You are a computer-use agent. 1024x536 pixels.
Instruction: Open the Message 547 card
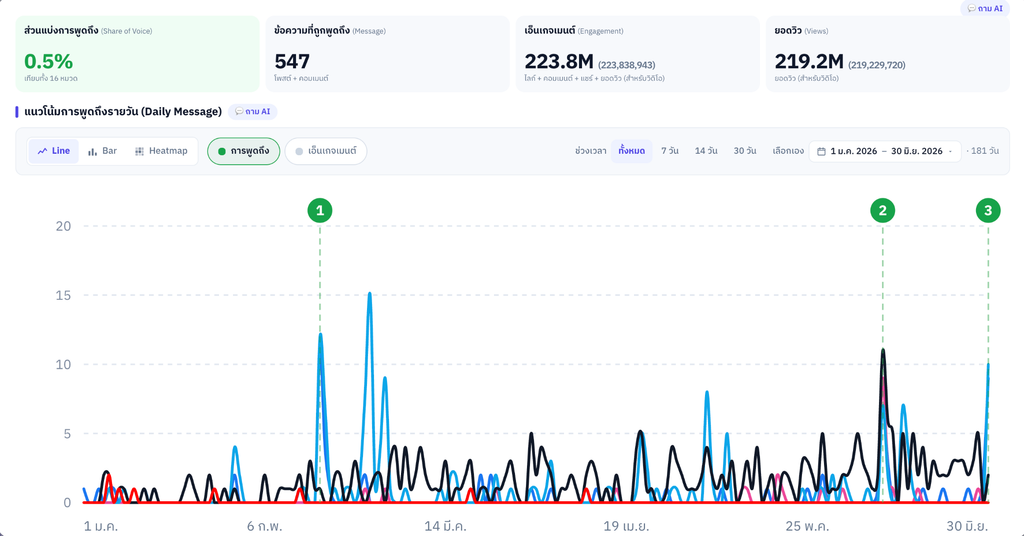(x=387, y=54)
